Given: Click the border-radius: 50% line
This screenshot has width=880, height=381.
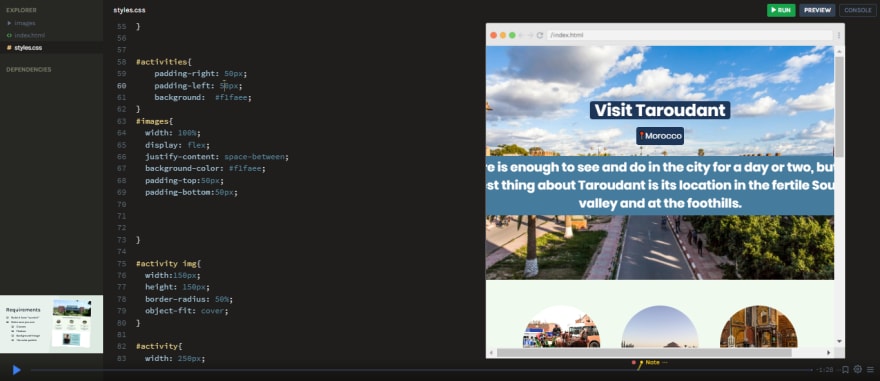Looking at the screenshot, I should (x=189, y=299).
